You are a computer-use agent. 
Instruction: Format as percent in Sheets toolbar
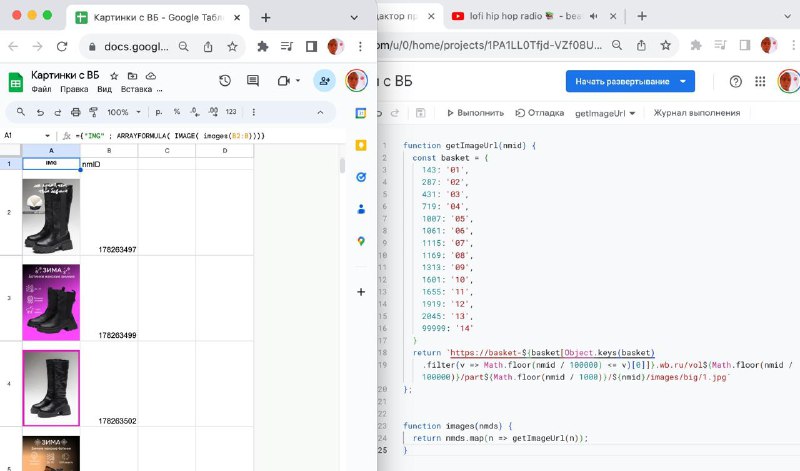[177, 112]
